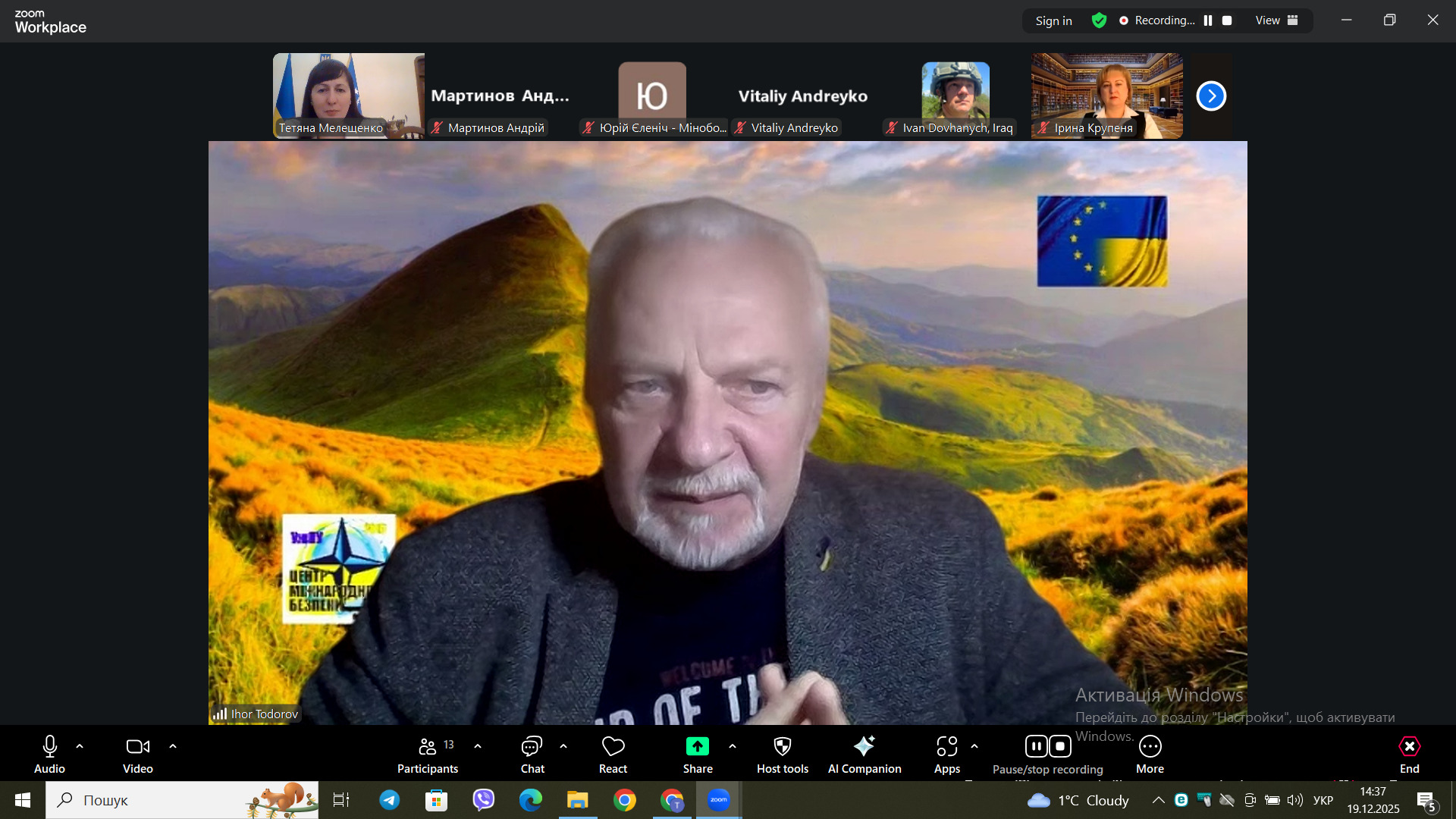Image resolution: width=1456 pixels, height=819 pixels.
Task: Open the Participants list icon
Action: 428,747
